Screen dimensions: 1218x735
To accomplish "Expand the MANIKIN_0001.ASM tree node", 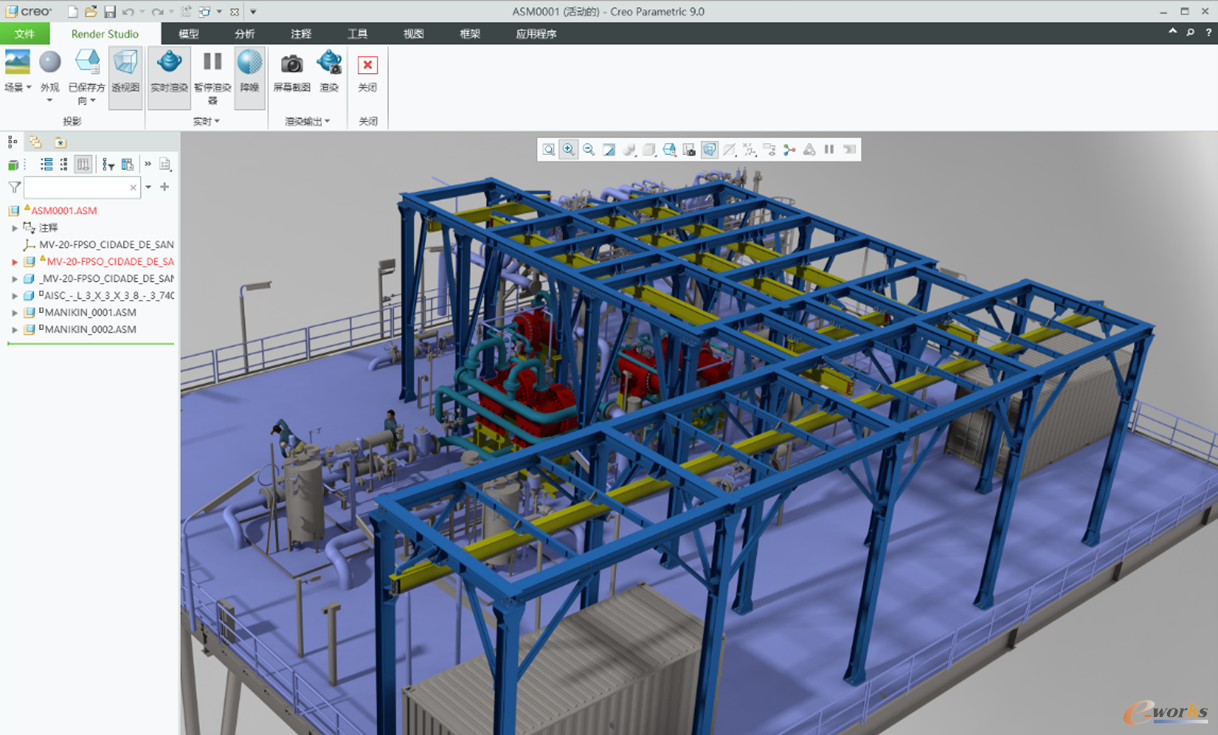I will coord(14,313).
